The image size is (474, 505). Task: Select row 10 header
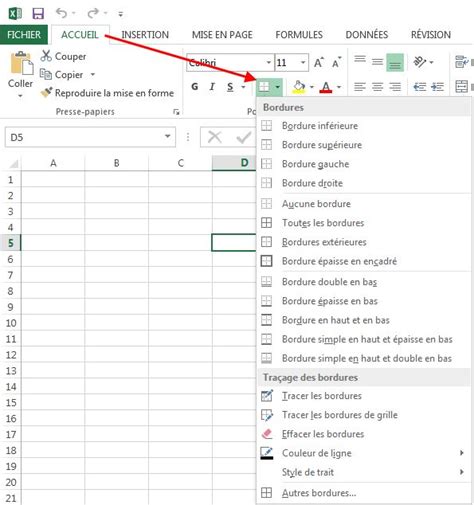11,323
